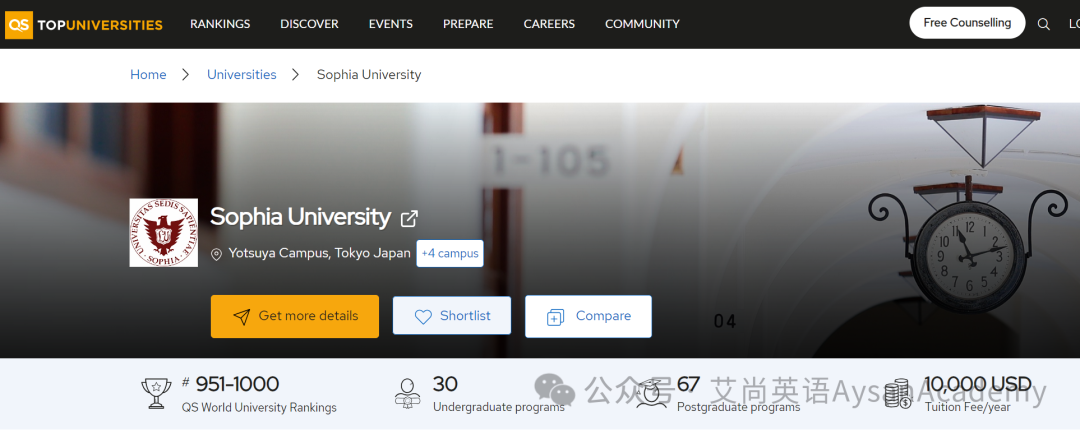Screen dimensions: 1080x434
Task: Click the Free Counselling button
Action: (967, 23)
